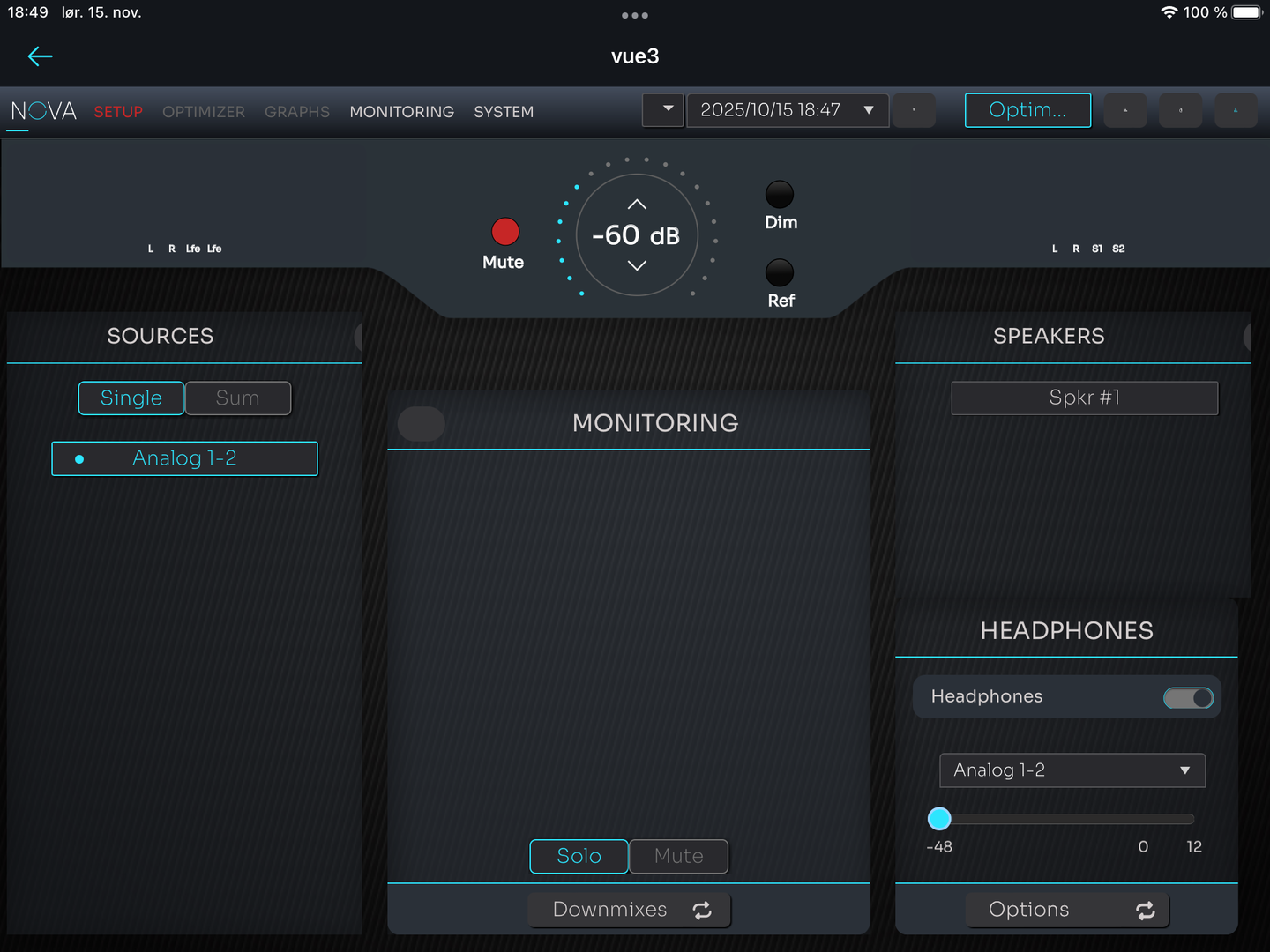Open the GRAPHS tab

click(x=297, y=112)
